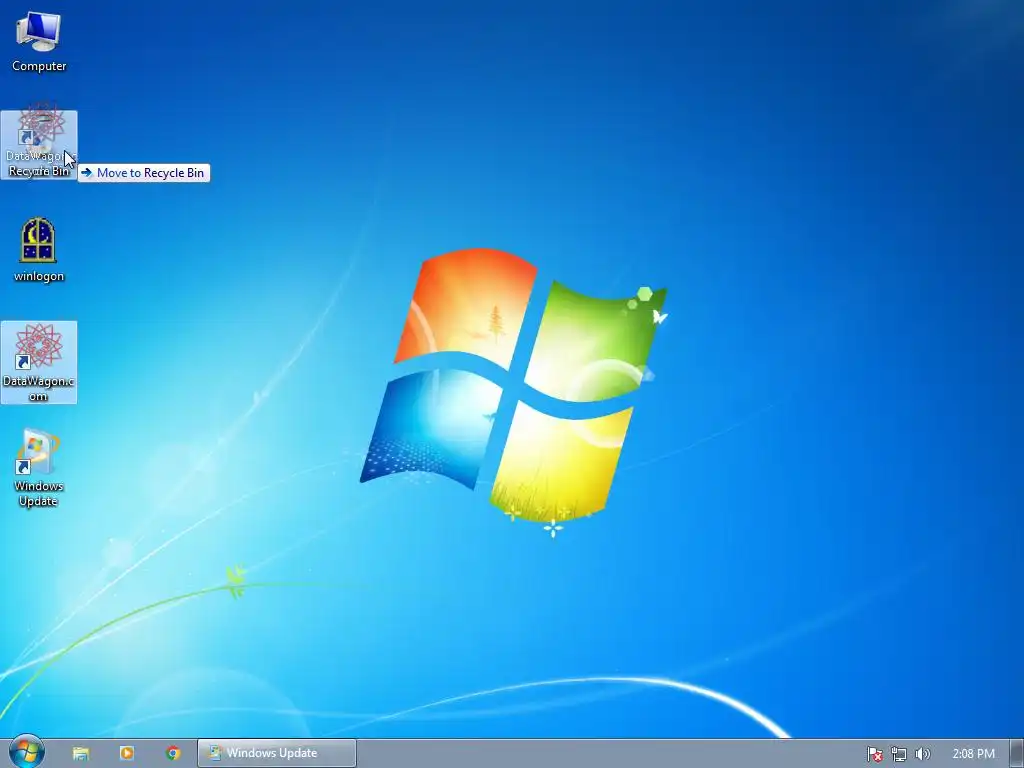
Task: Open volume speaker tray icon
Action: pyautogui.click(x=922, y=754)
